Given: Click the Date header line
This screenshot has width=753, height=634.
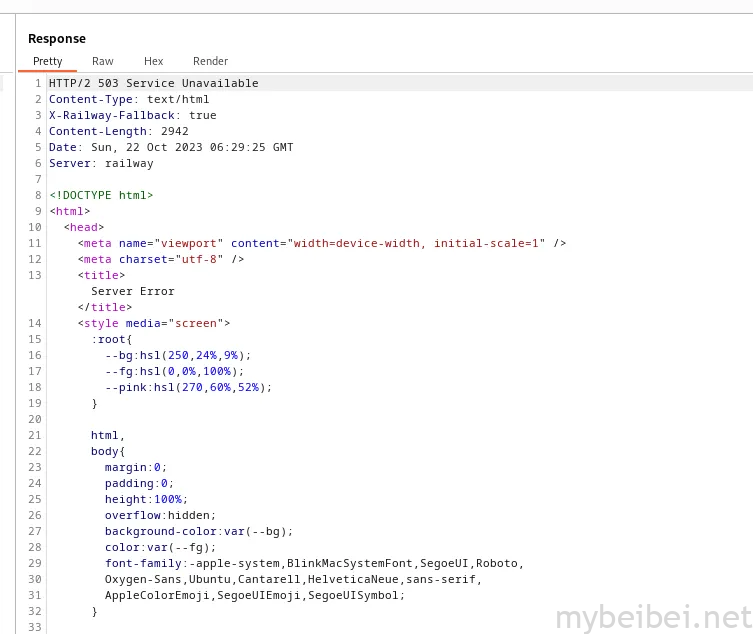Looking at the screenshot, I should (171, 147).
